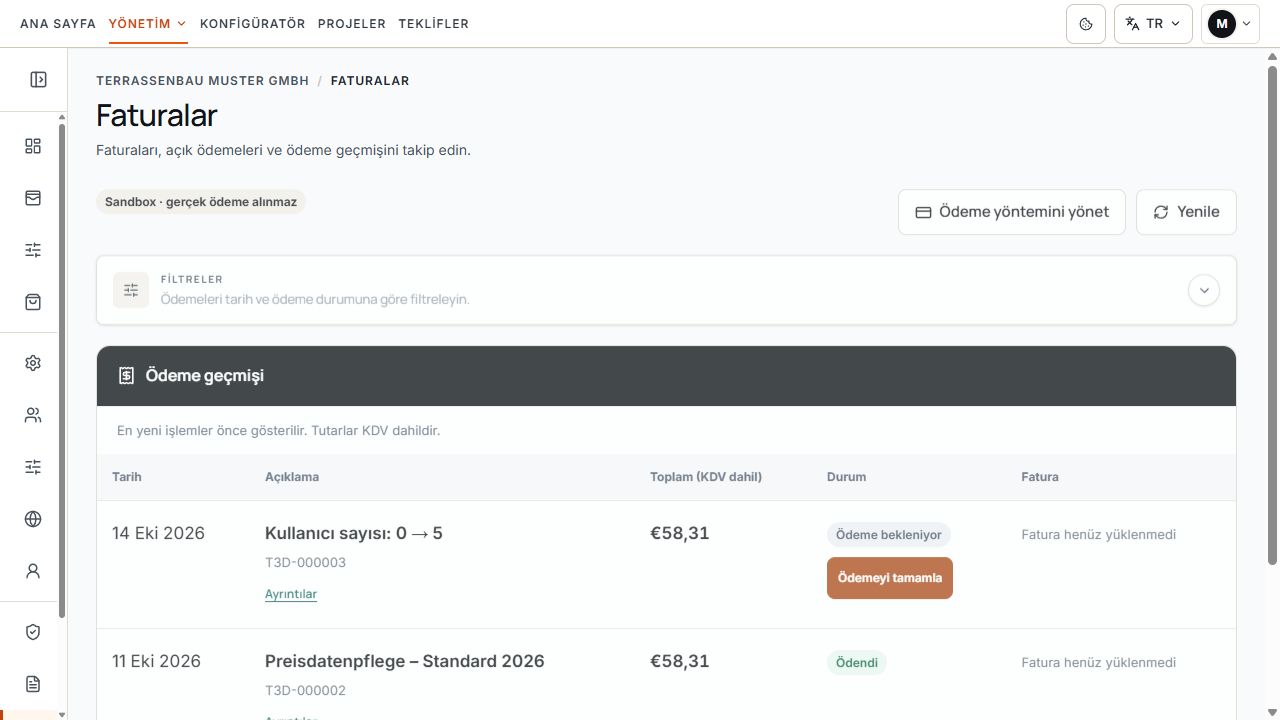Click the Ödendi status badge
Screen dimensions: 1280x720
tap(857, 663)
